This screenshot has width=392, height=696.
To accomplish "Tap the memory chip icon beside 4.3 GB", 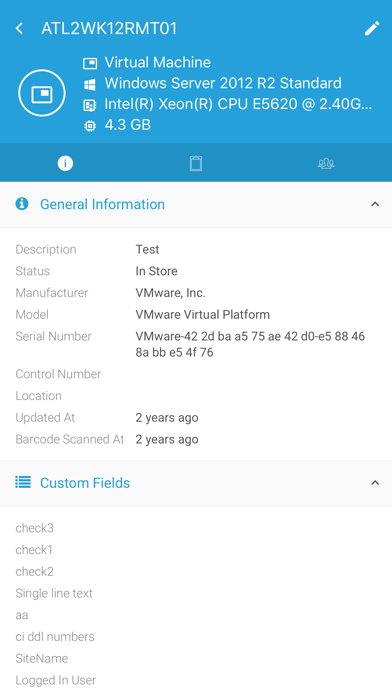I will point(90,126).
